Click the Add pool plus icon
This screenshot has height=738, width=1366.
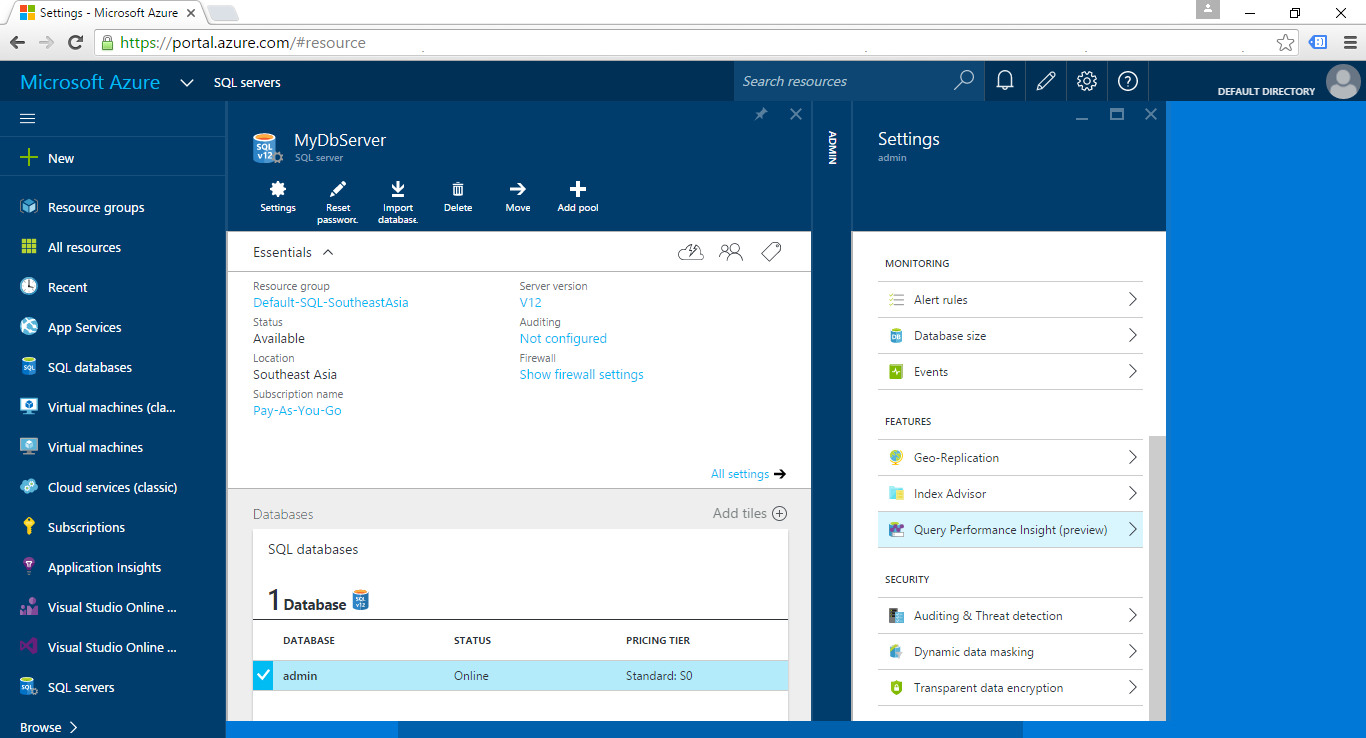578,189
